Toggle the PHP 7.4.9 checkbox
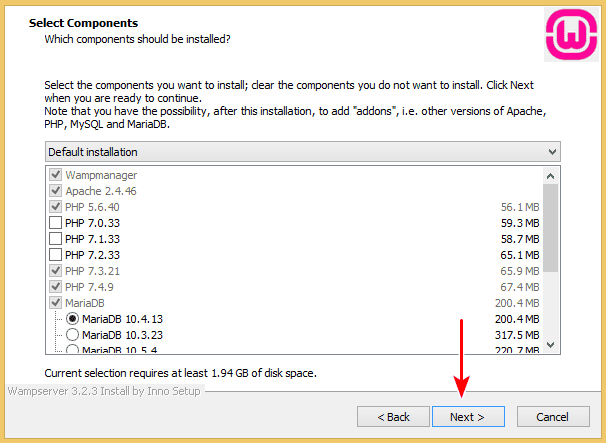 [55, 286]
